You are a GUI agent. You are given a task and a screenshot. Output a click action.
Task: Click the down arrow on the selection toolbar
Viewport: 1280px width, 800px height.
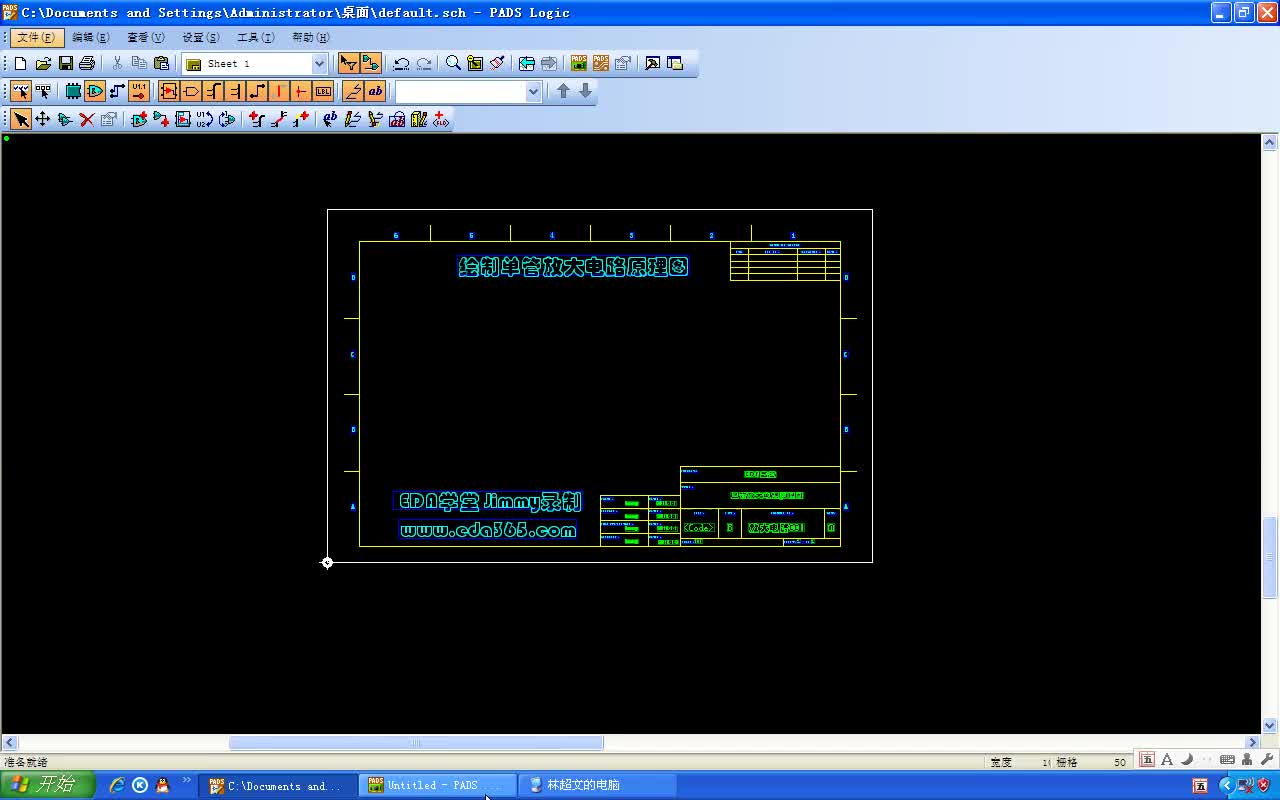pyautogui.click(x=586, y=91)
